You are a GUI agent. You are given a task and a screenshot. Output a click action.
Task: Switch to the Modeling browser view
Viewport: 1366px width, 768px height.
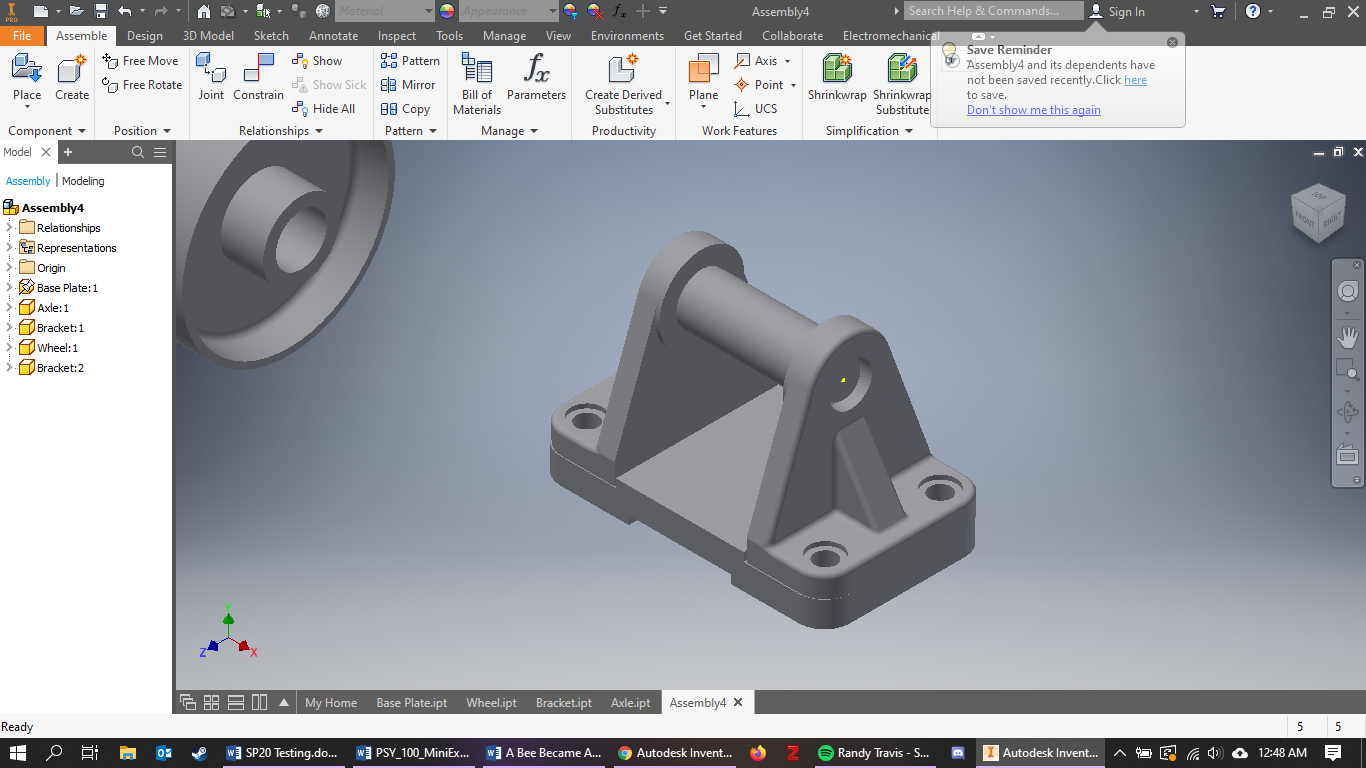tap(83, 181)
